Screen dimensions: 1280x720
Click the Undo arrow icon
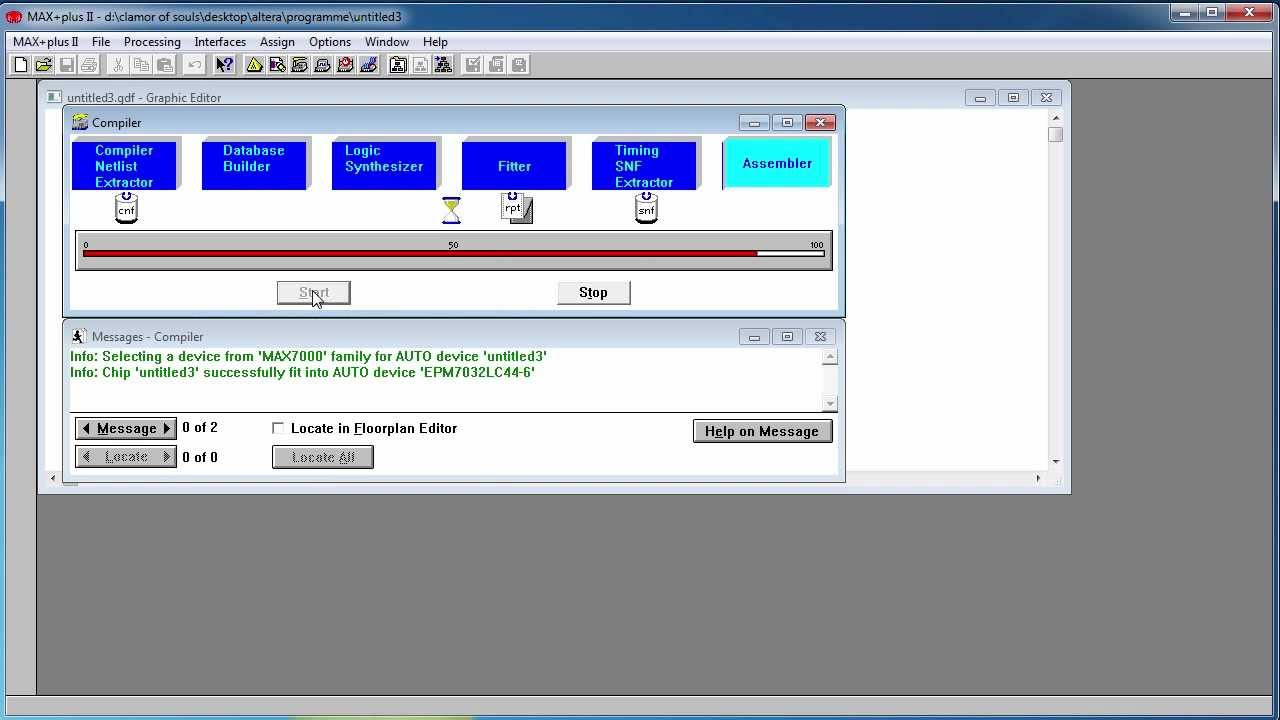(194, 65)
